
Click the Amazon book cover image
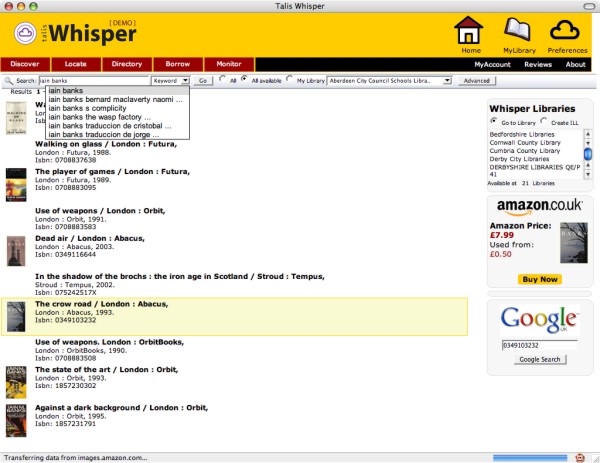coord(574,243)
